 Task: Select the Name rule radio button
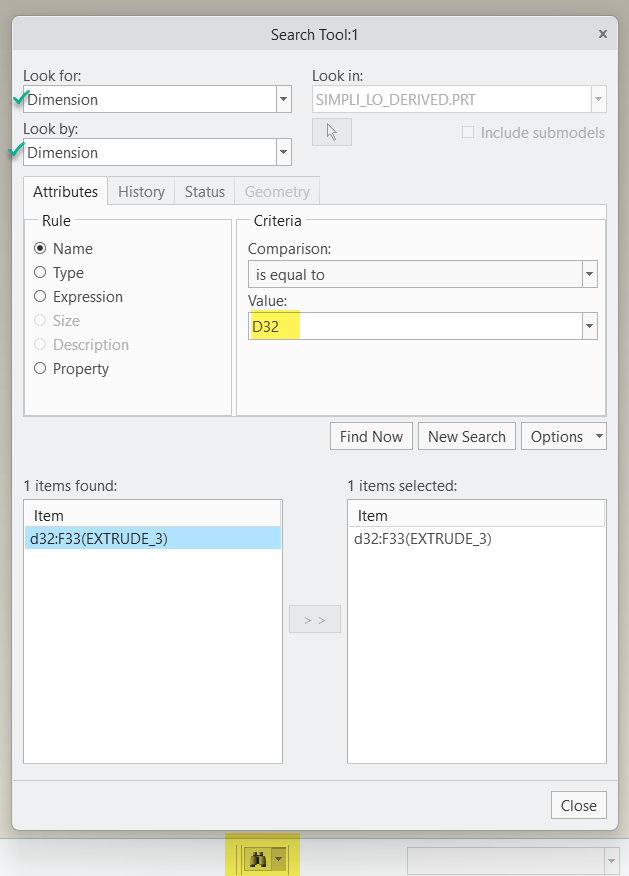(x=40, y=249)
